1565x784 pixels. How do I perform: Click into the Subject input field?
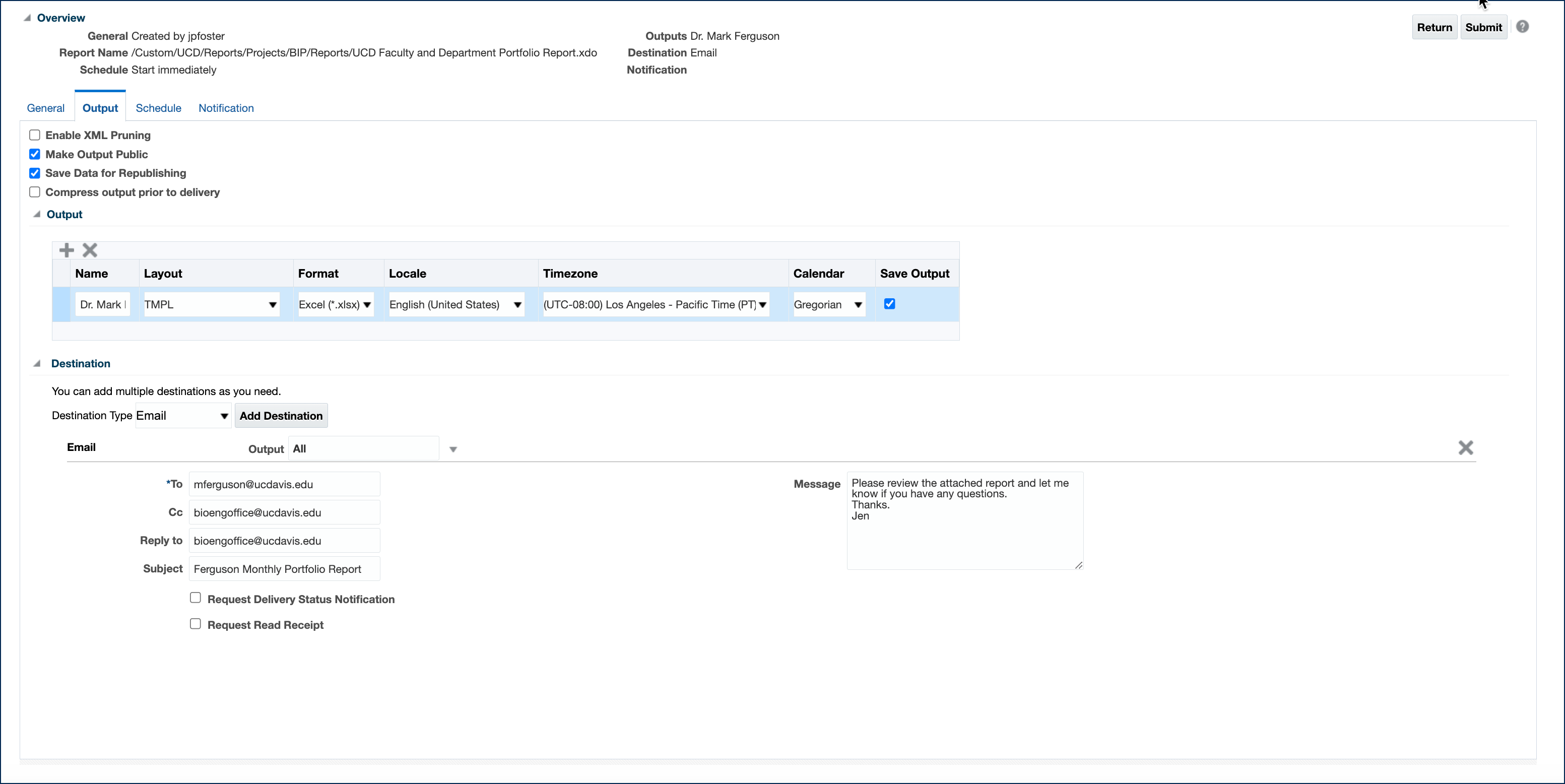coord(284,569)
